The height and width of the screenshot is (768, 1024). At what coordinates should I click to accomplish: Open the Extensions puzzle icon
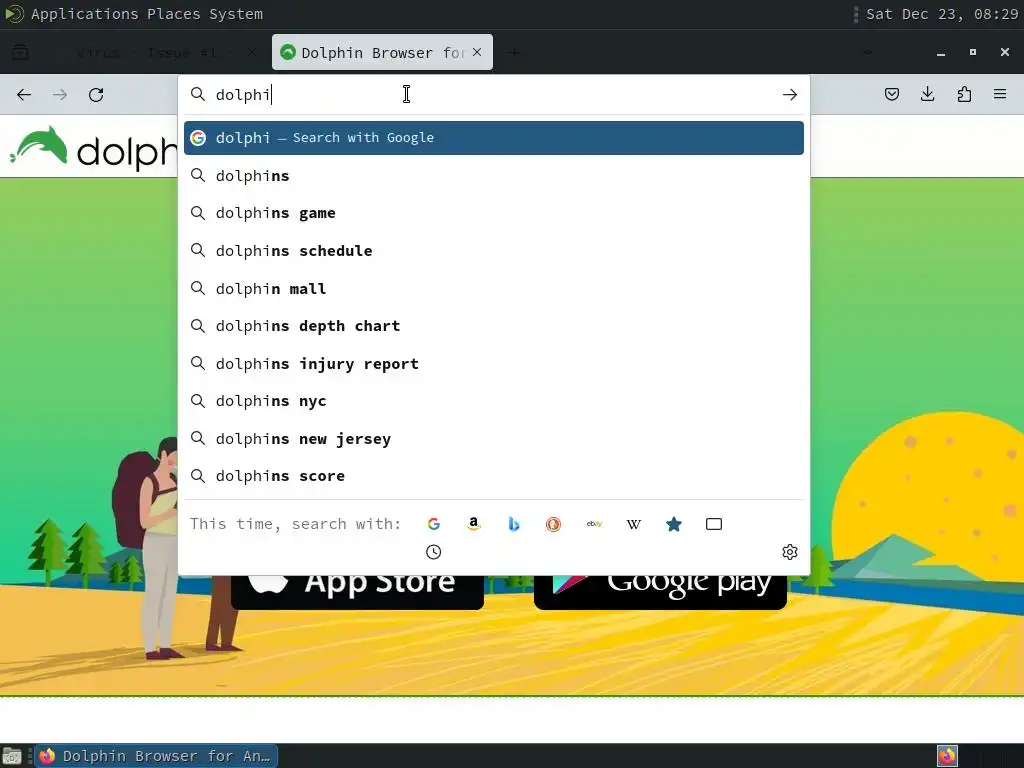pos(964,95)
